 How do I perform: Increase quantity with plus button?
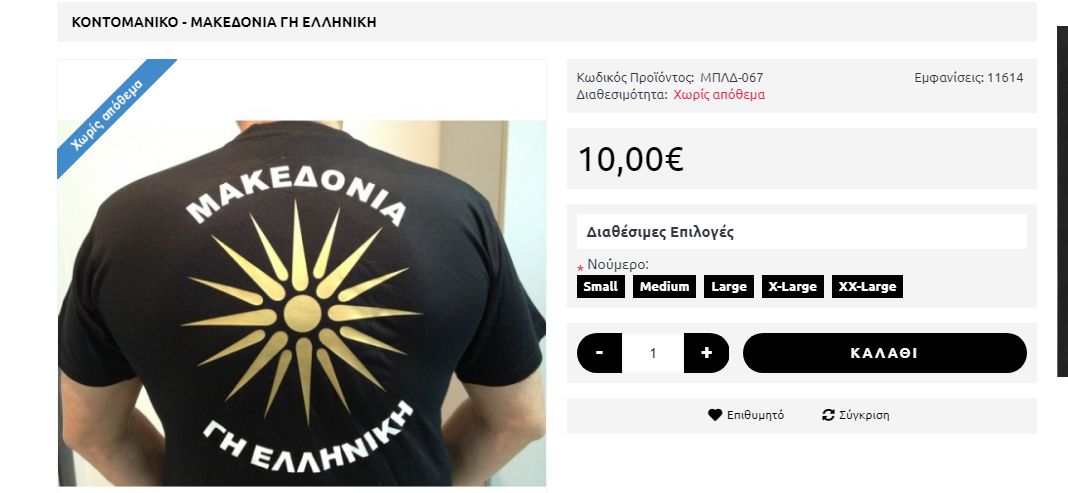click(x=706, y=353)
